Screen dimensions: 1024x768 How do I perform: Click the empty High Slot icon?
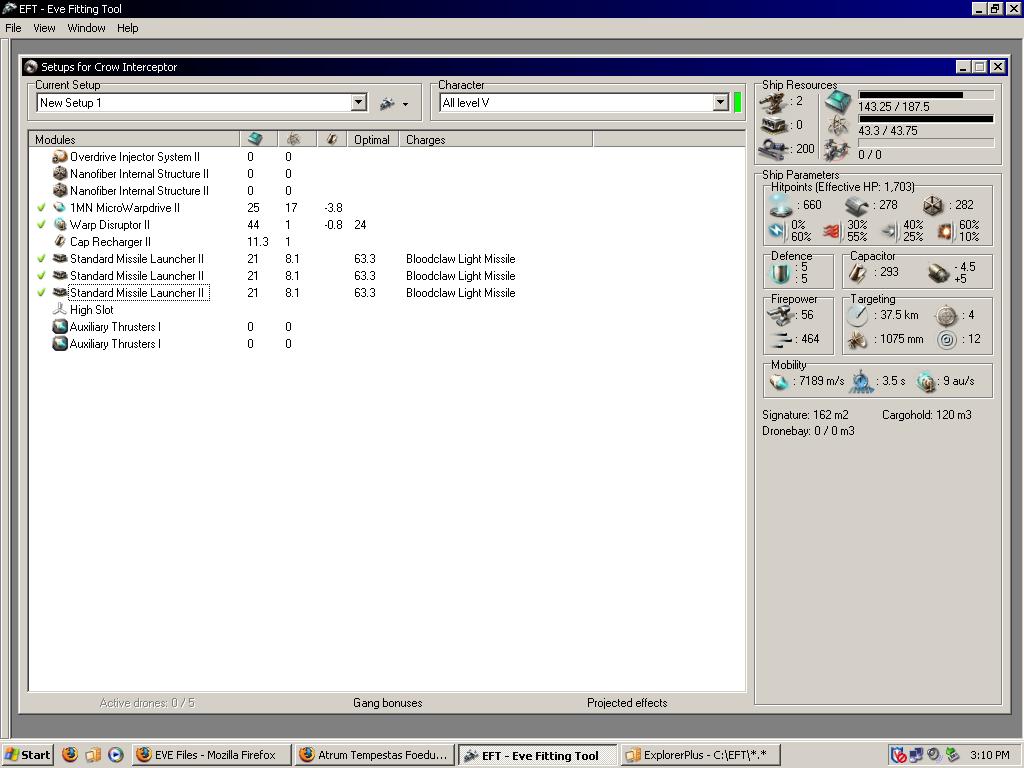click(59, 310)
